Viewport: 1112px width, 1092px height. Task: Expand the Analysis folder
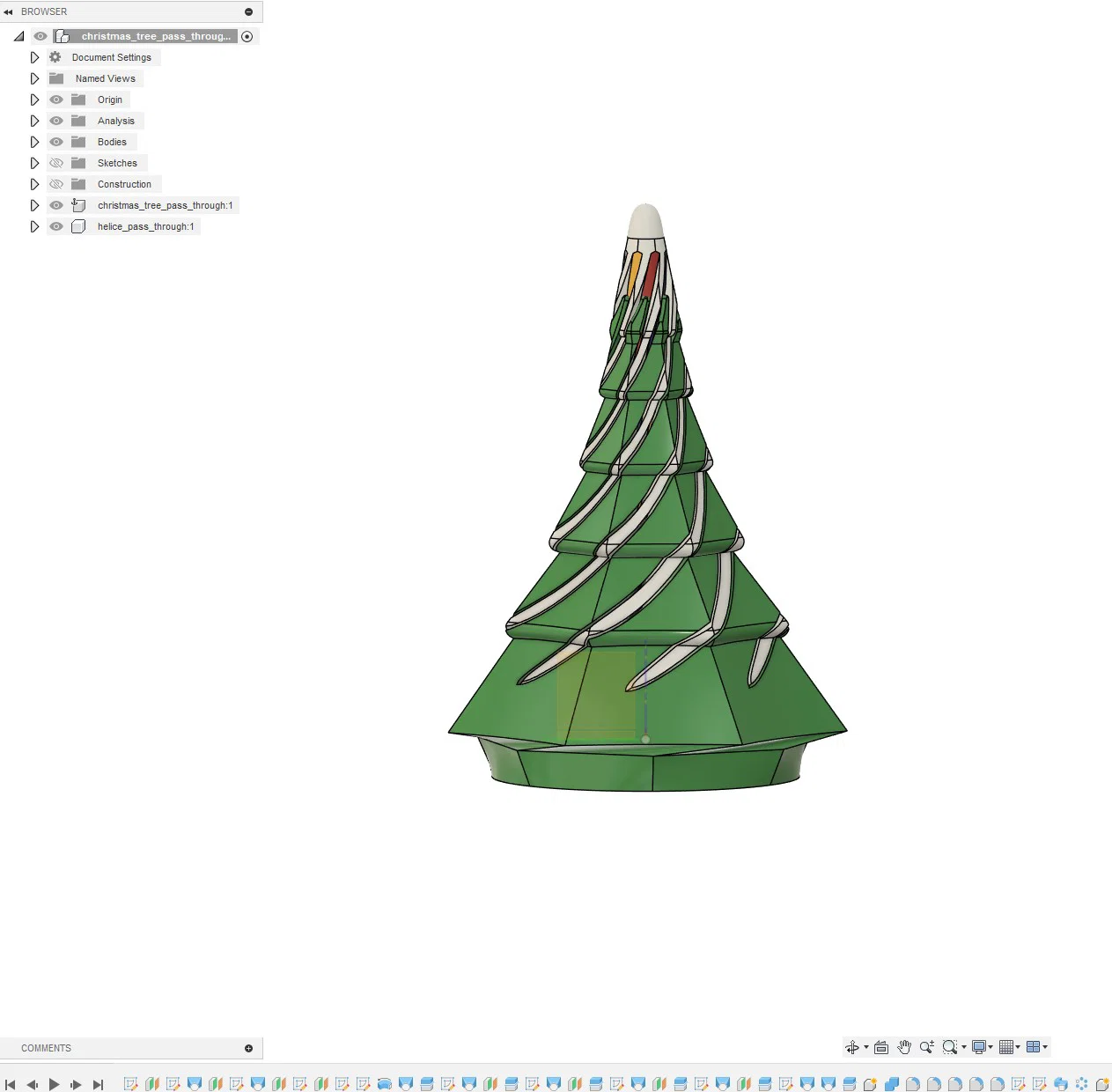pyautogui.click(x=34, y=121)
